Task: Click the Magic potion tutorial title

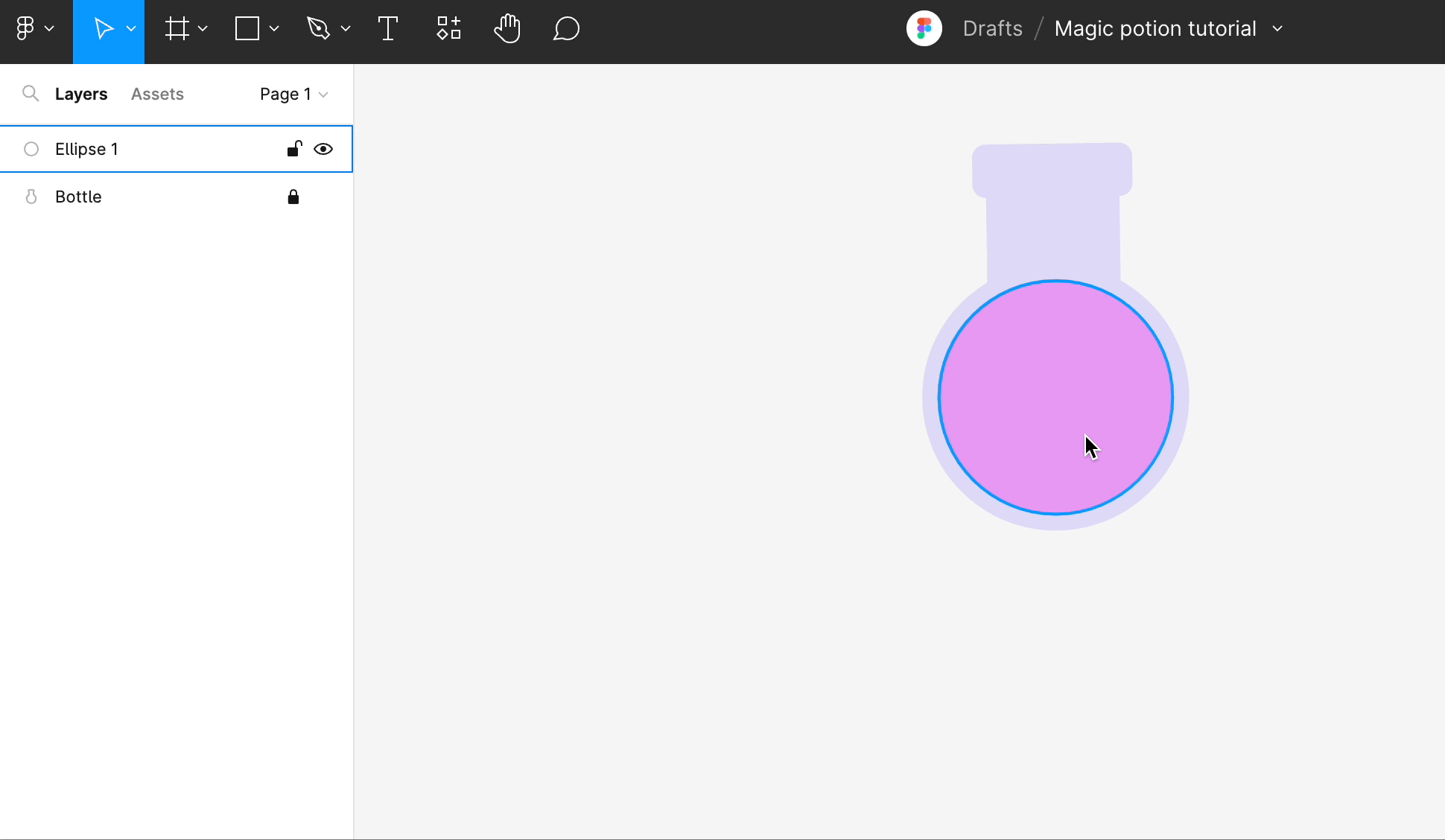Action: (1155, 28)
